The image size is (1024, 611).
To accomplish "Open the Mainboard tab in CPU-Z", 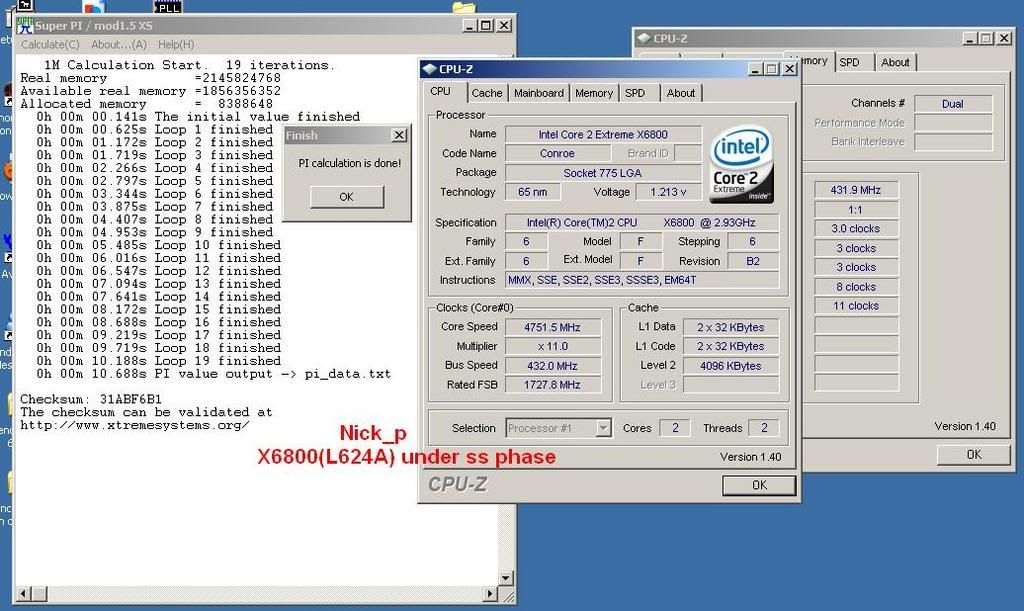I will tap(538, 92).
